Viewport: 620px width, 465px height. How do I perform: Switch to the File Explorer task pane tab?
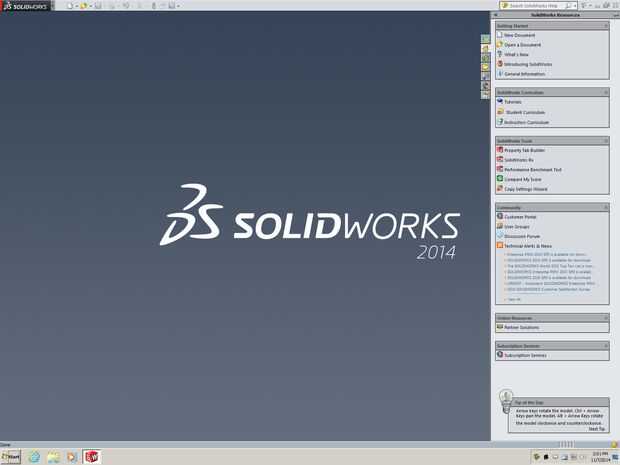click(486, 67)
